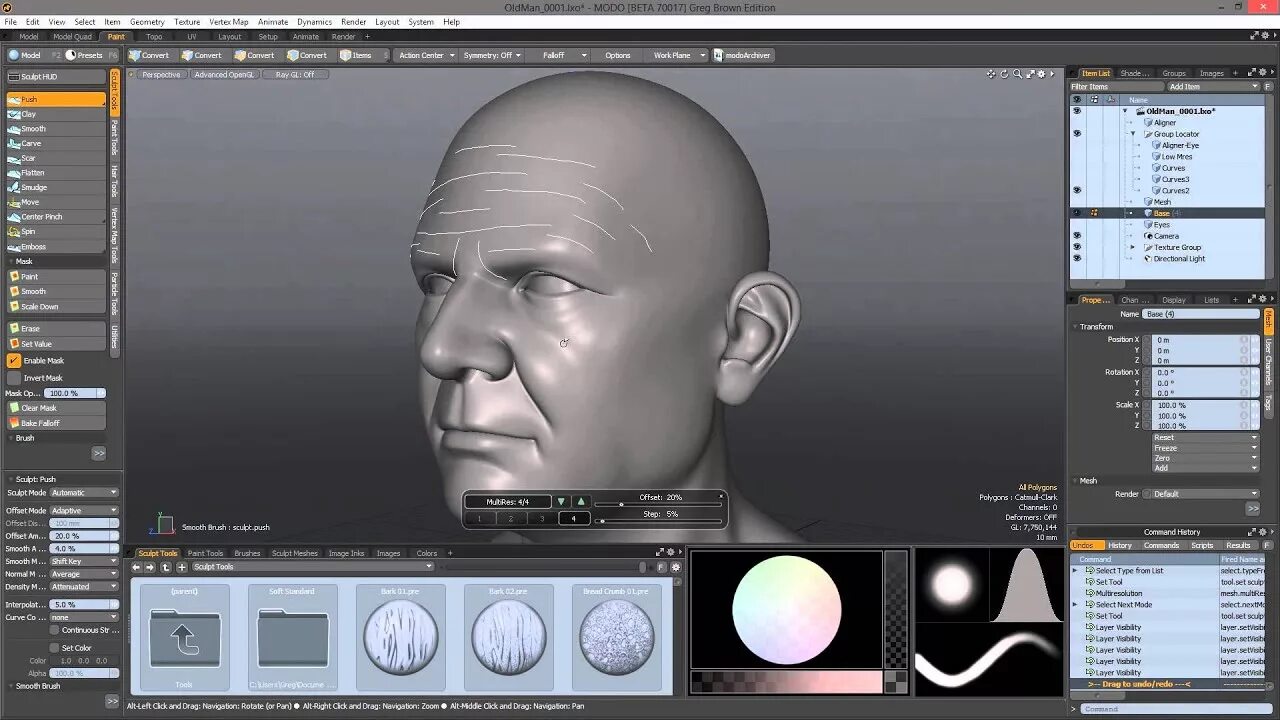Screen dimensions: 1280x720
Task: Decrease MultiRes level with down arrow
Action: pyautogui.click(x=561, y=501)
